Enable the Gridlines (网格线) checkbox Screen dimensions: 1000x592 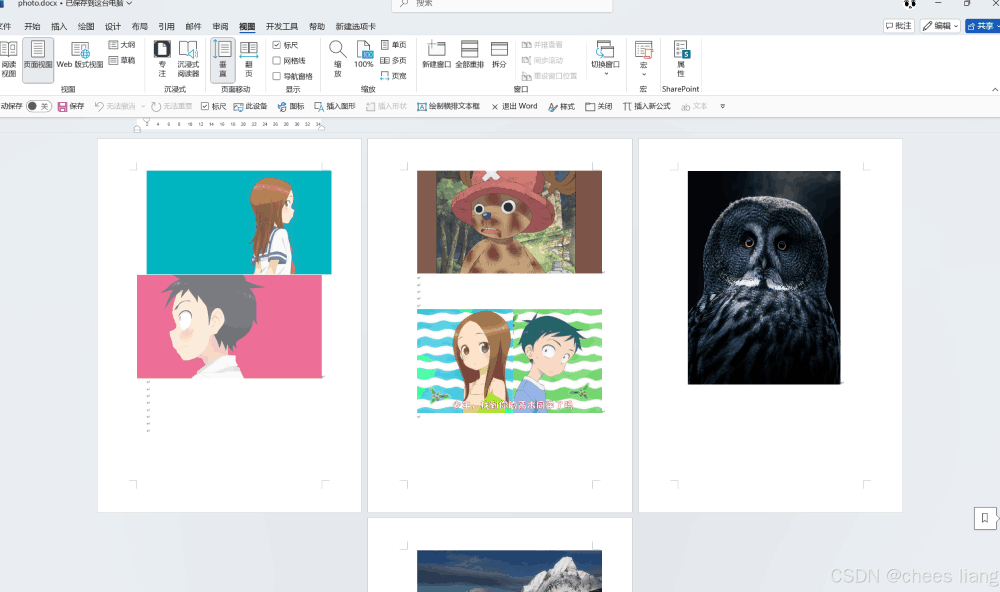pyautogui.click(x=277, y=61)
